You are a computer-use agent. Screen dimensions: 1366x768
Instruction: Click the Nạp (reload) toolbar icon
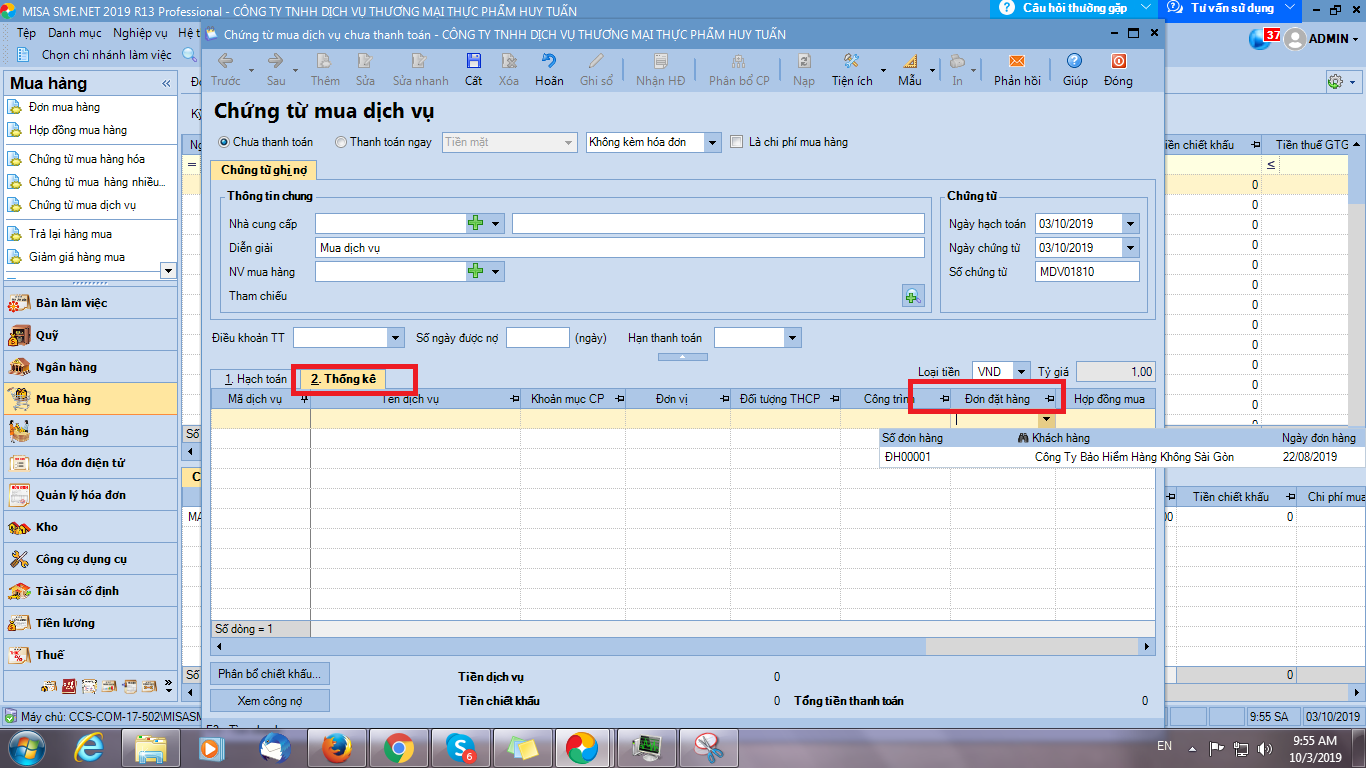click(803, 61)
